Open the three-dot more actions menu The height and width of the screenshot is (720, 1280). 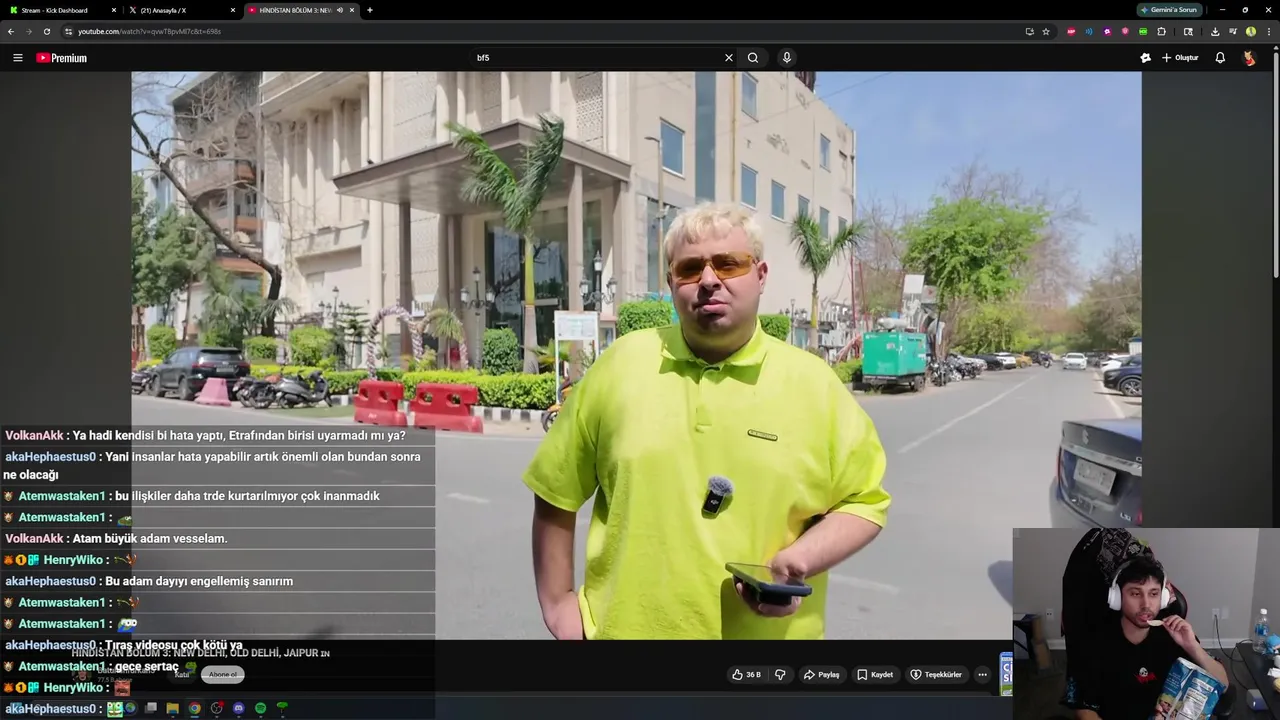982,675
